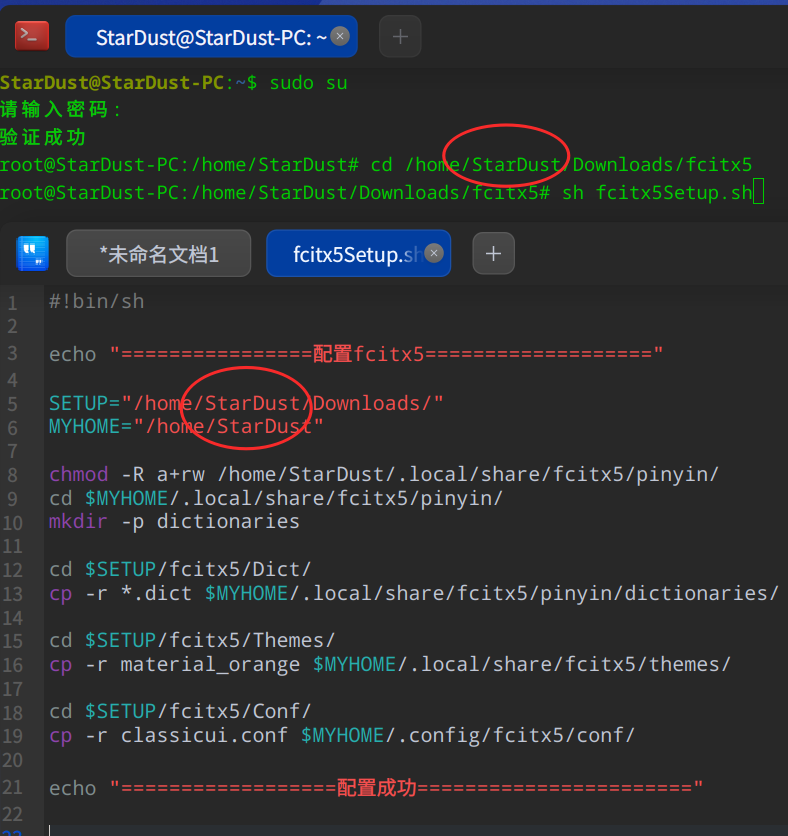Click line number 21 in editor gutter
Viewport: 788px width, 836px height.
click(x=12, y=787)
